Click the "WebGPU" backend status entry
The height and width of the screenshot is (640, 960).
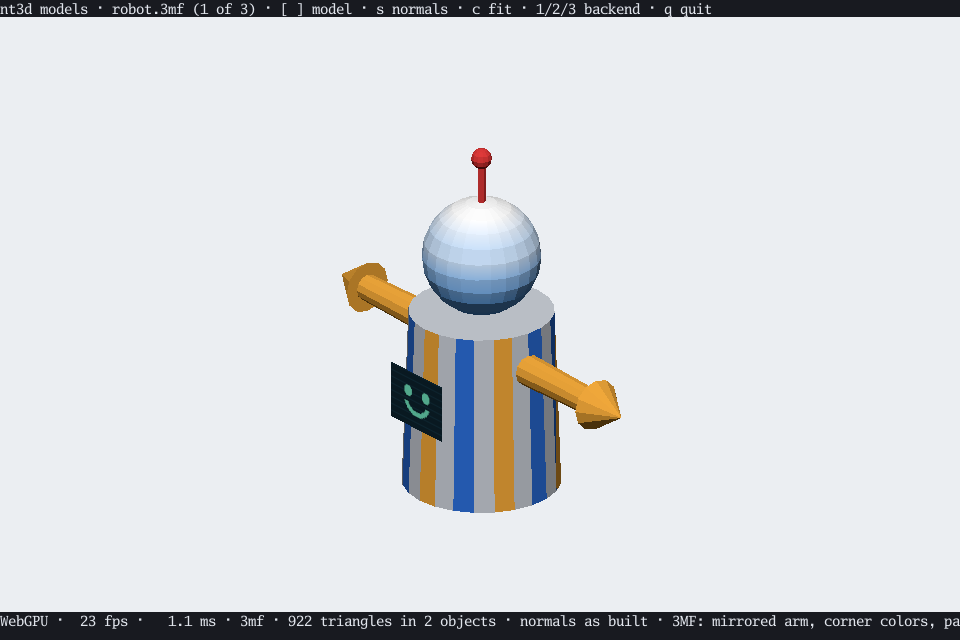[24, 621]
